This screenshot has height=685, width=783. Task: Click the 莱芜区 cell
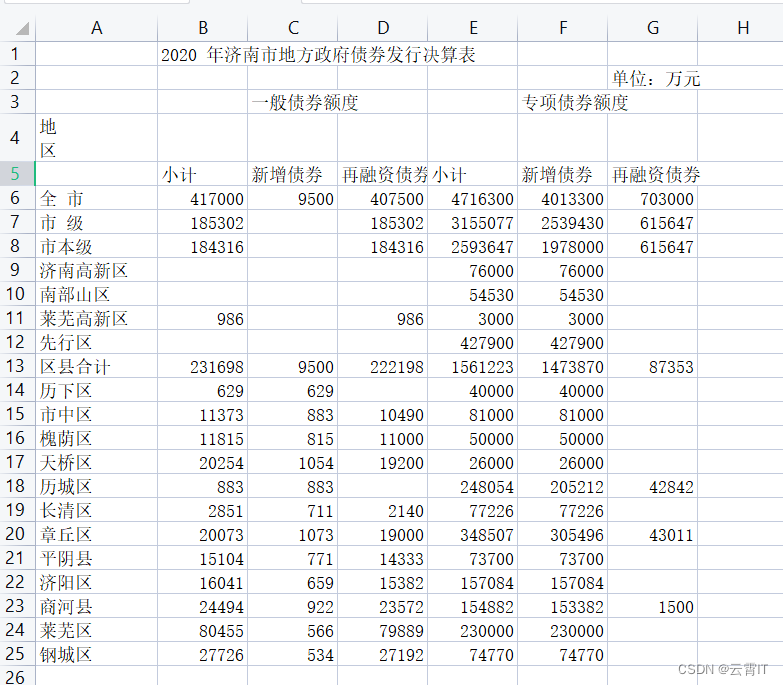(96, 630)
